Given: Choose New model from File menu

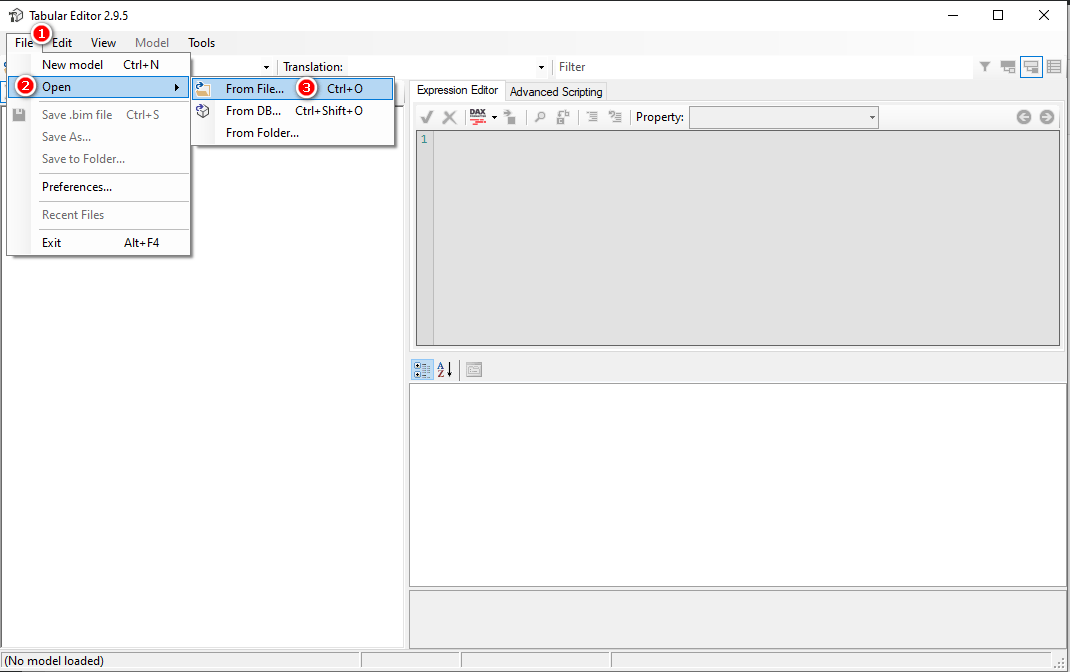Looking at the screenshot, I should point(100,65).
